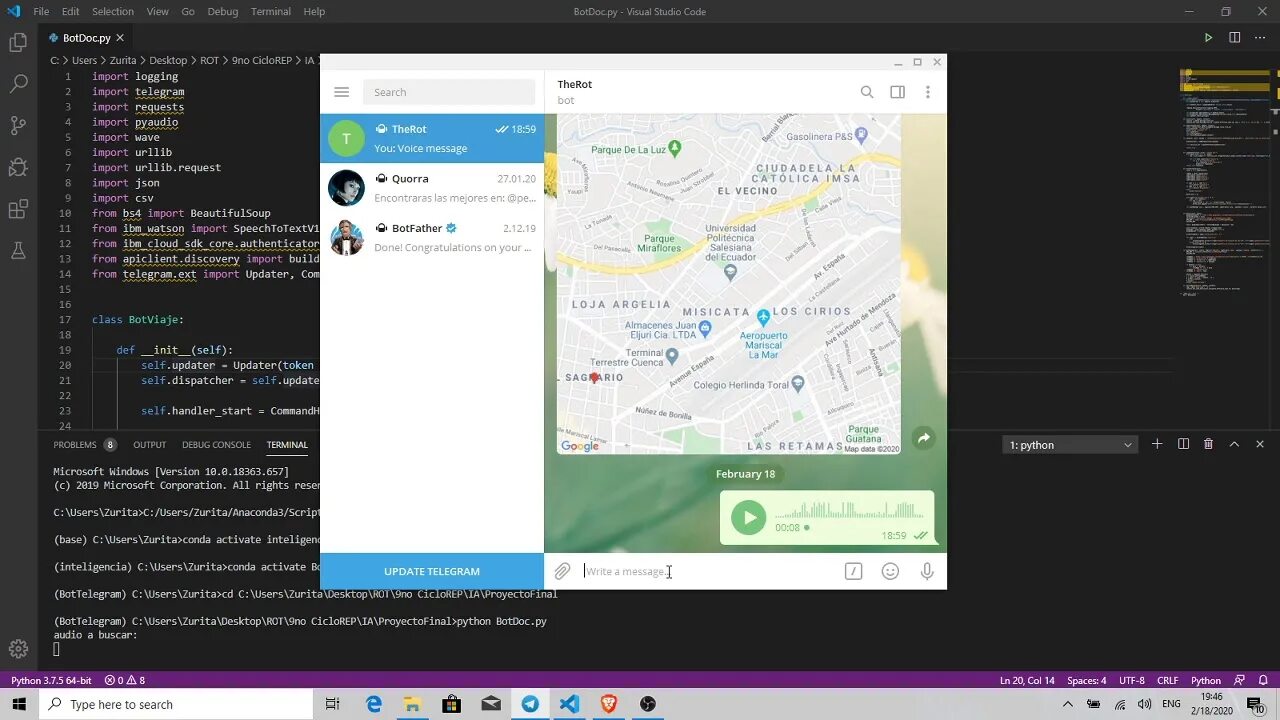Open Task View in taskbar
This screenshot has width=1280, height=720.
(x=333, y=704)
